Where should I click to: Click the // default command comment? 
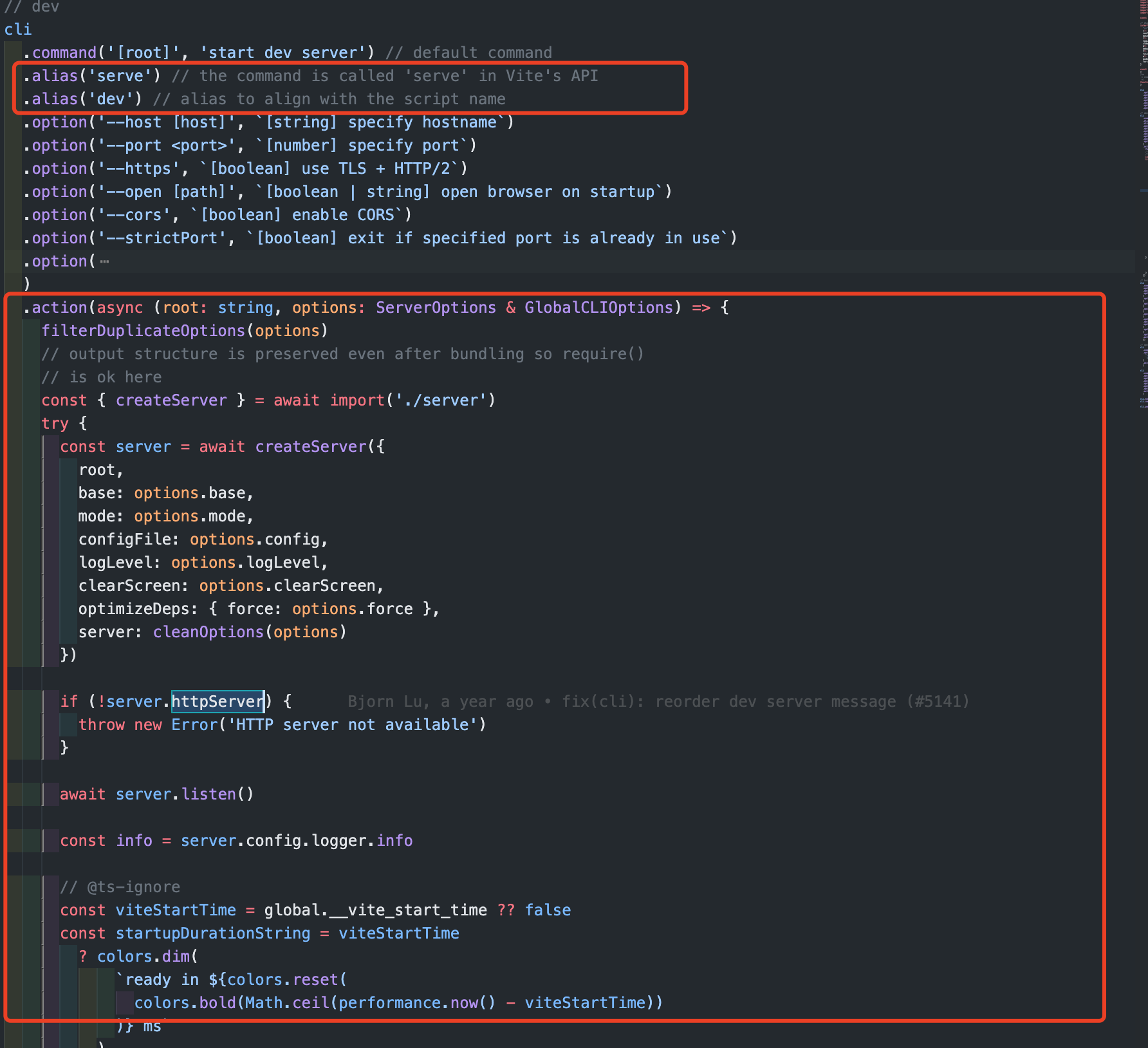pos(468,53)
